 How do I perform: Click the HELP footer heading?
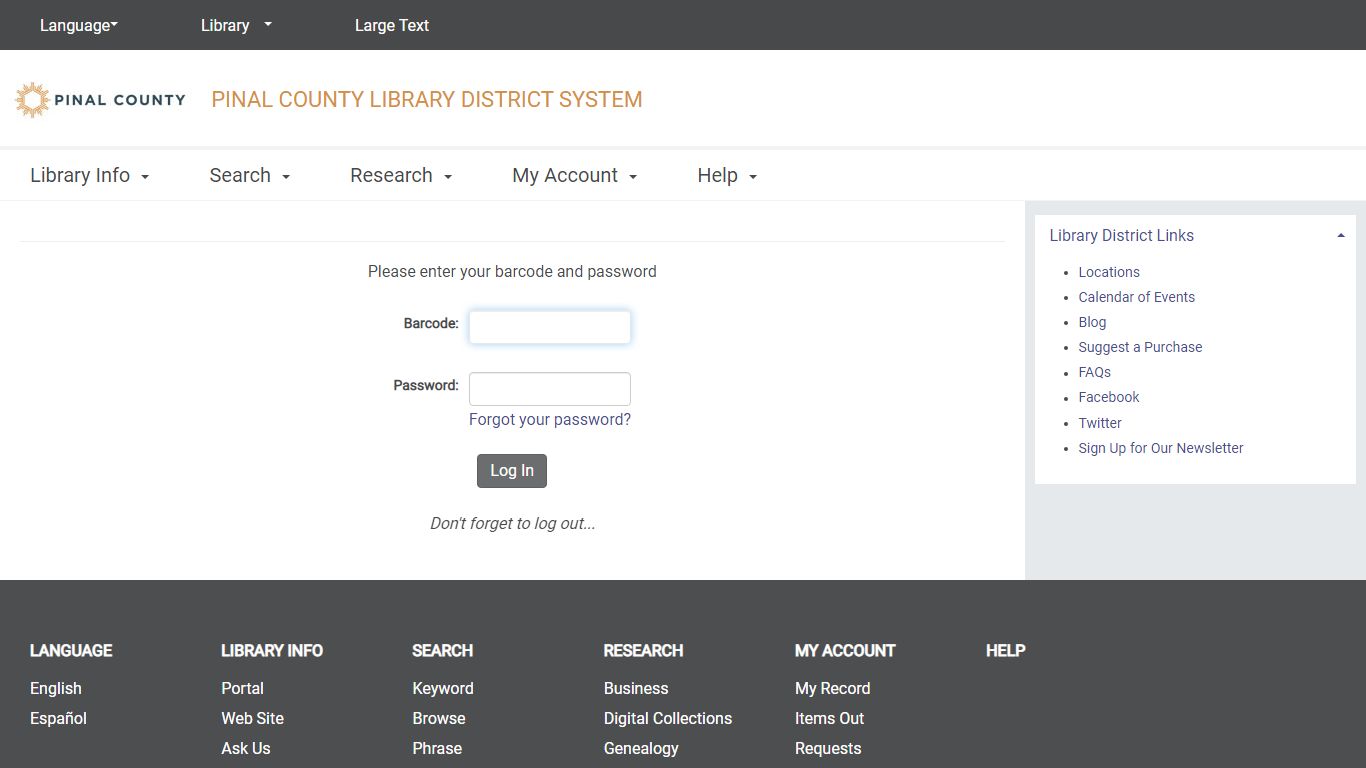coord(1006,651)
